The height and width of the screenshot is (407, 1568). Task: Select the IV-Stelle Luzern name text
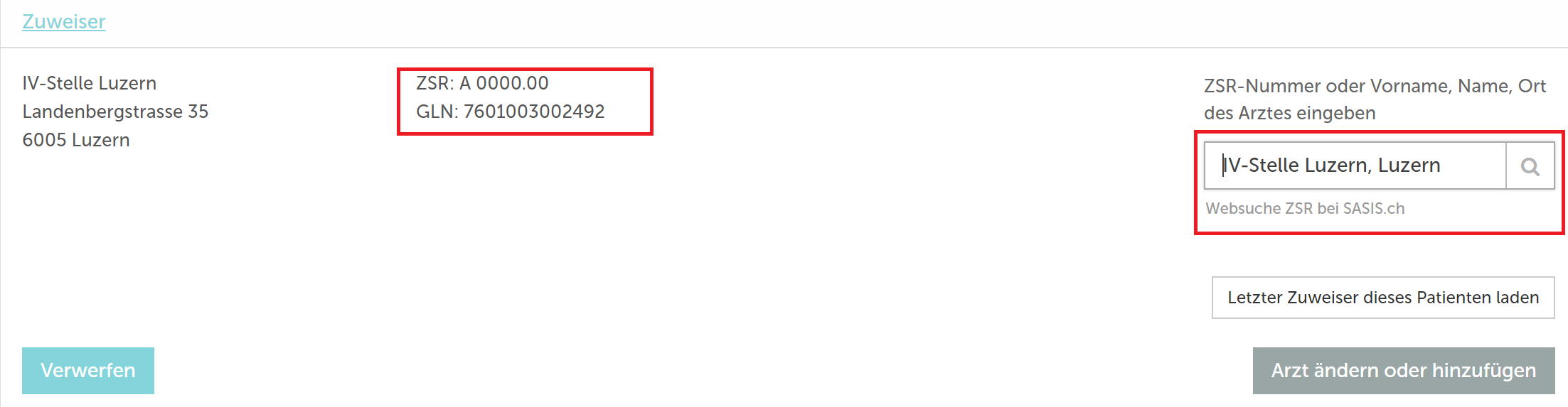tap(90, 83)
